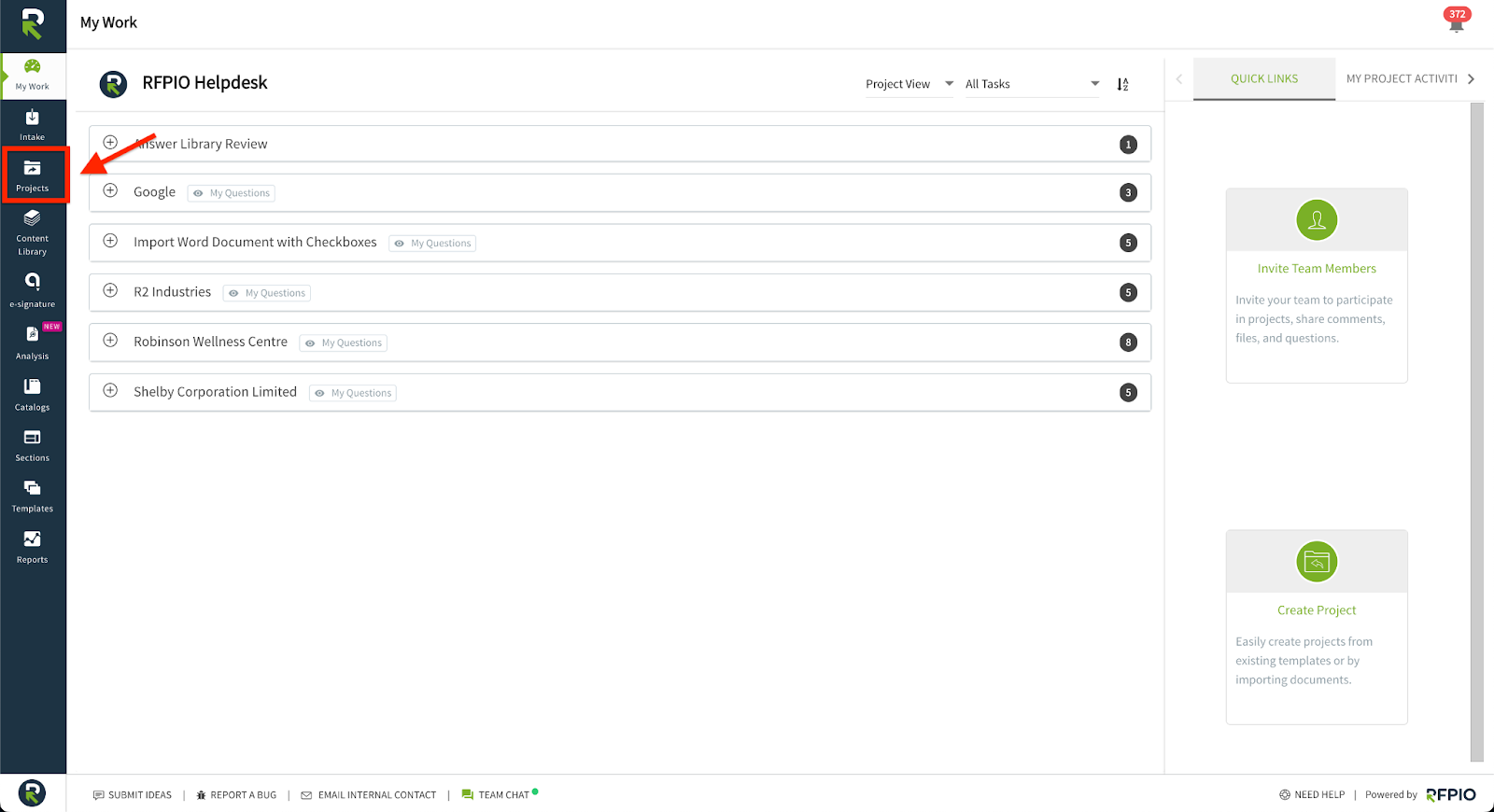
Task: Click Import Word Document with Checkboxes name
Action: (x=255, y=242)
